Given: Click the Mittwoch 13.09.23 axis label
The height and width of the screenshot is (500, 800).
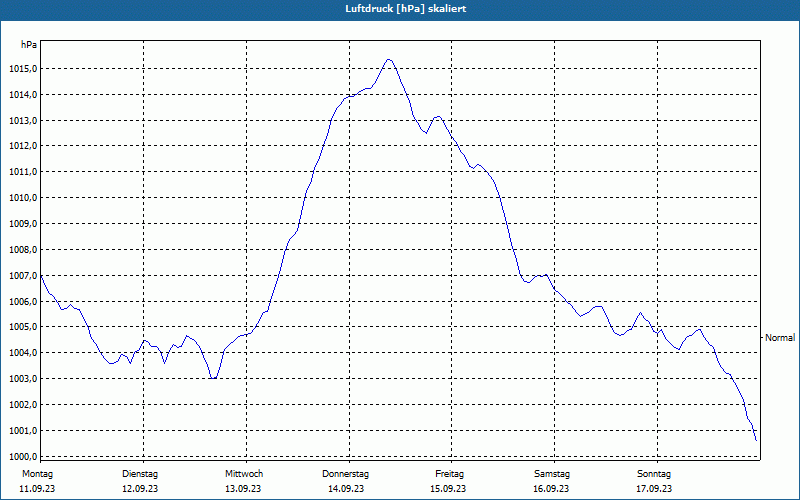Looking at the screenshot, I should tap(243, 481).
